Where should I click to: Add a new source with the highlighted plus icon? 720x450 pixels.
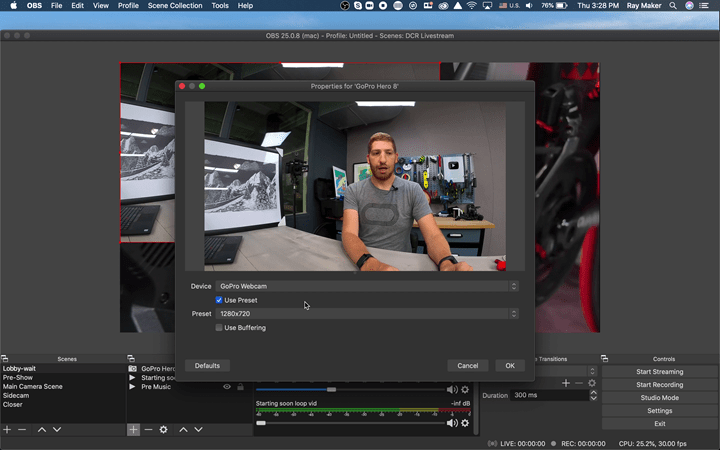click(133, 429)
